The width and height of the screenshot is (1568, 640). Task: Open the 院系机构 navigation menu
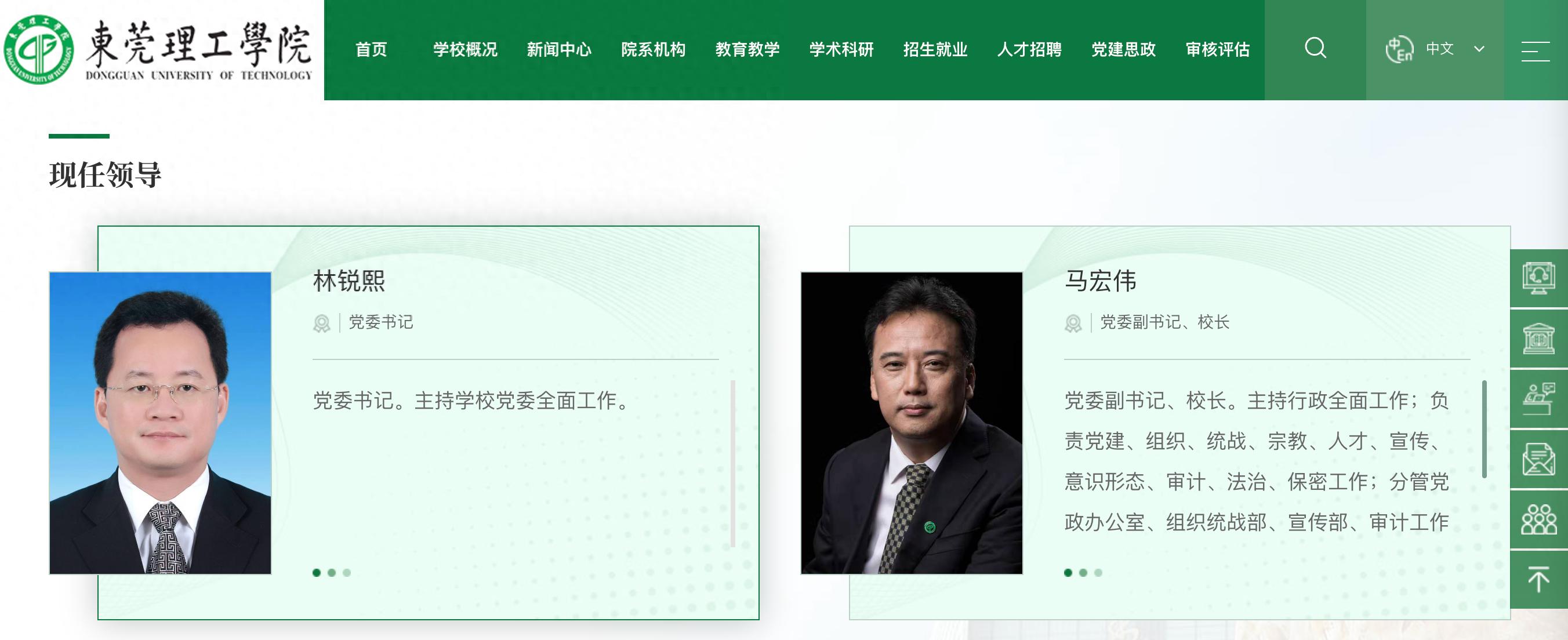click(x=653, y=49)
